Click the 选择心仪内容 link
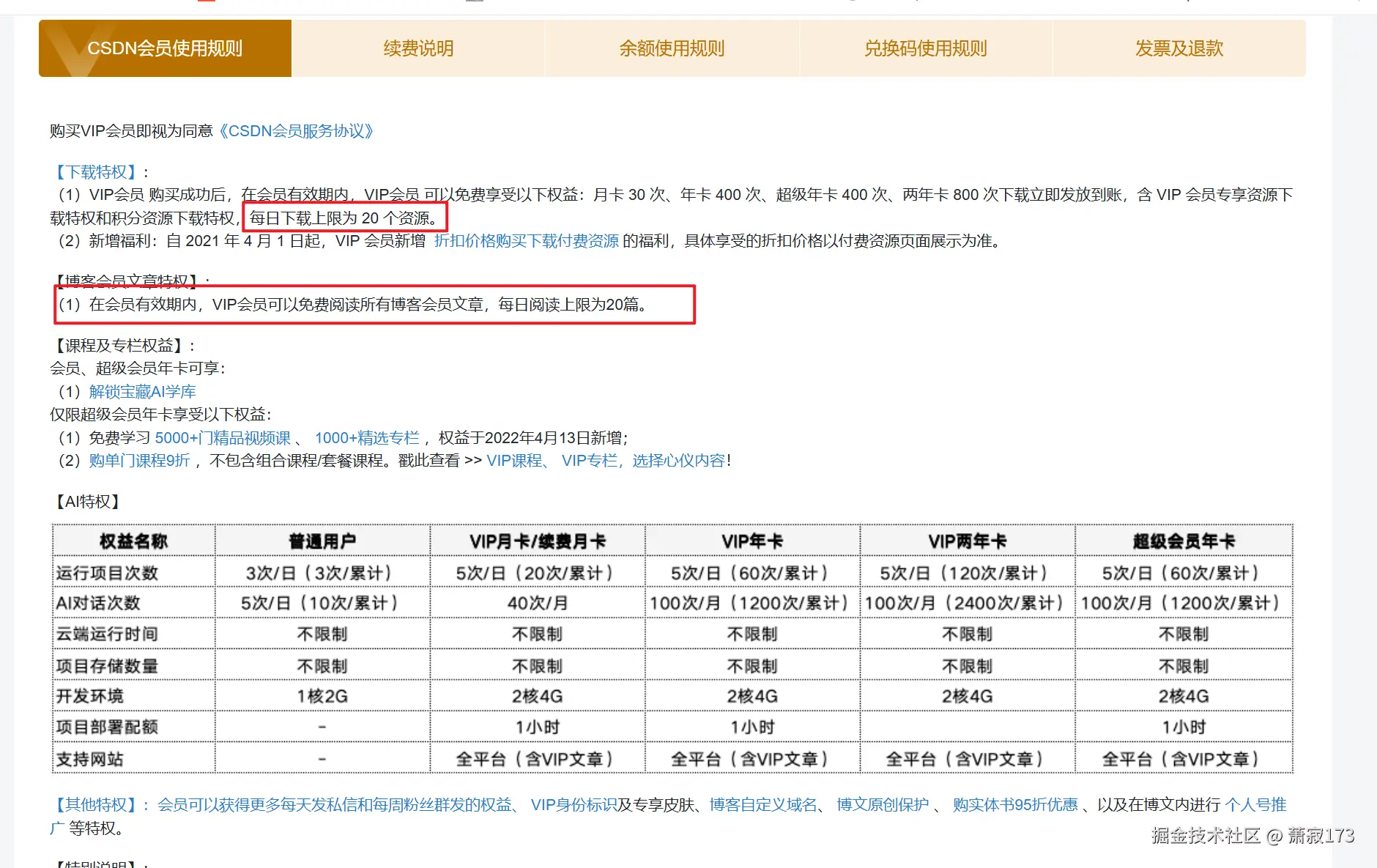This screenshot has width=1377, height=868. (679, 461)
